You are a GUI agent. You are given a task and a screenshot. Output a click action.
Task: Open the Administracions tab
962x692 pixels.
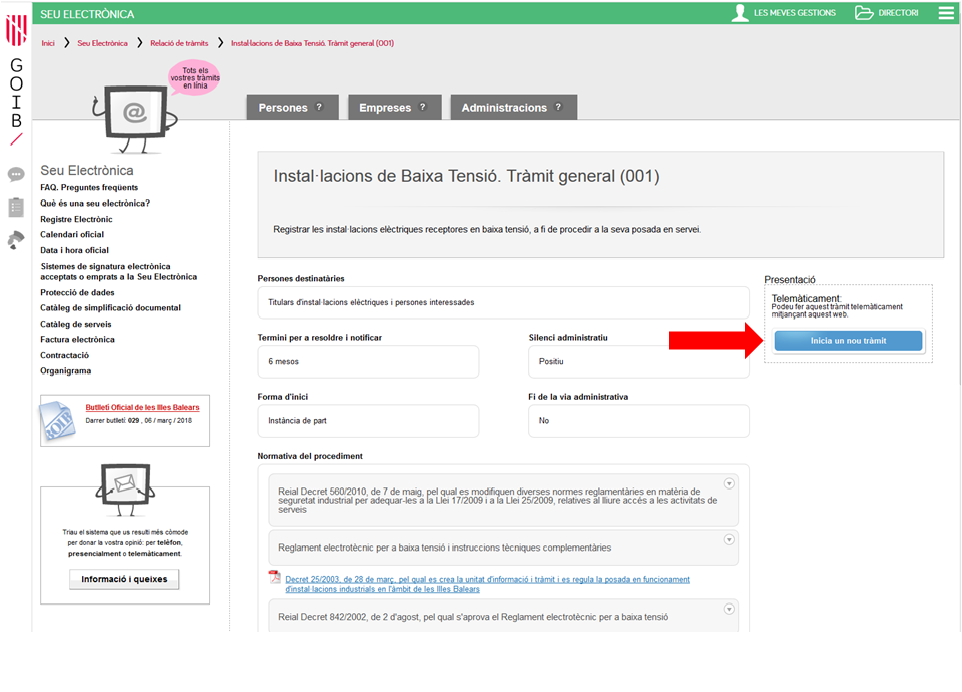tap(512, 108)
